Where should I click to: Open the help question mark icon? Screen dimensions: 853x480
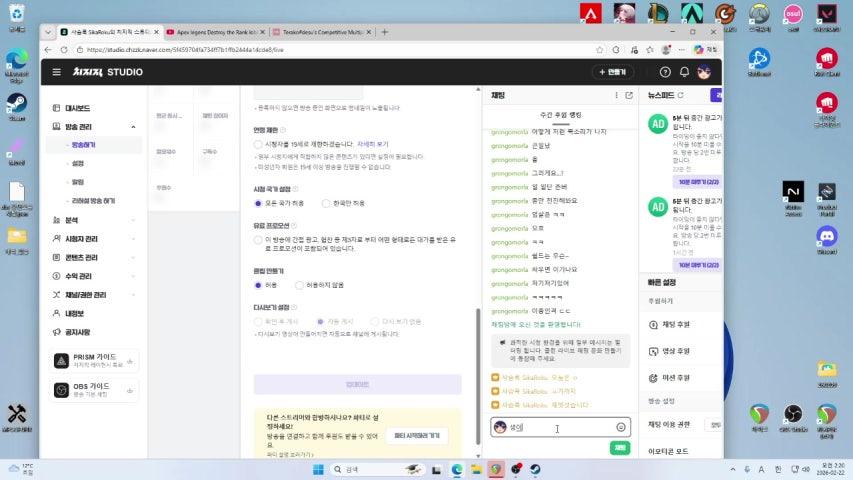coord(665,72)
